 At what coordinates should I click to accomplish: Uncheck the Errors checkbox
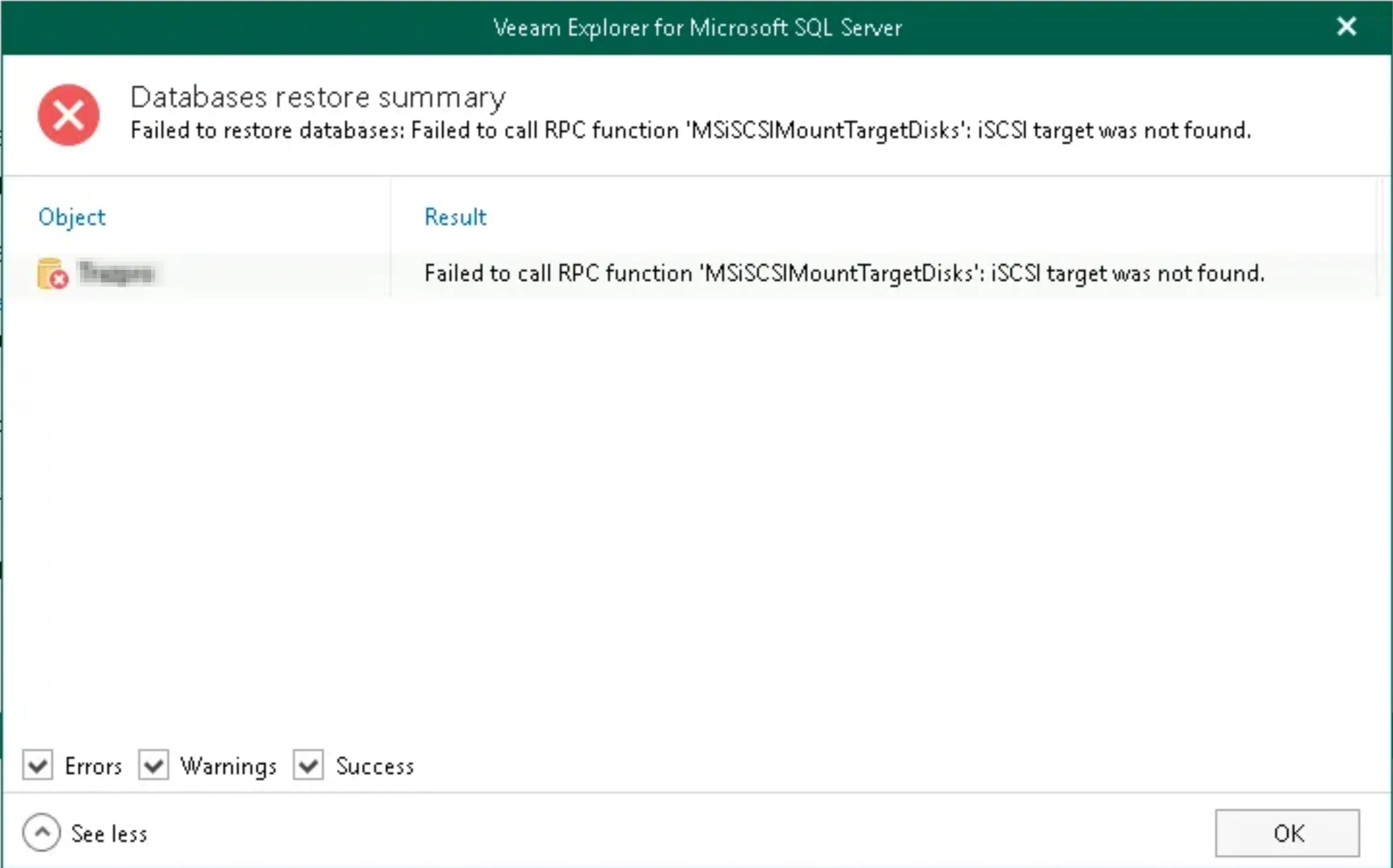[38, 765]
